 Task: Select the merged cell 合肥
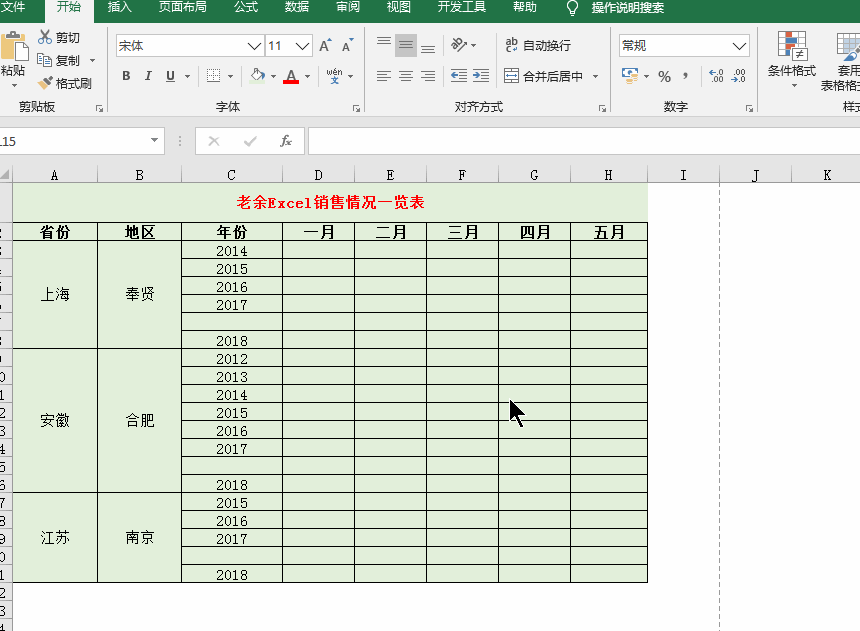(139, 421)
